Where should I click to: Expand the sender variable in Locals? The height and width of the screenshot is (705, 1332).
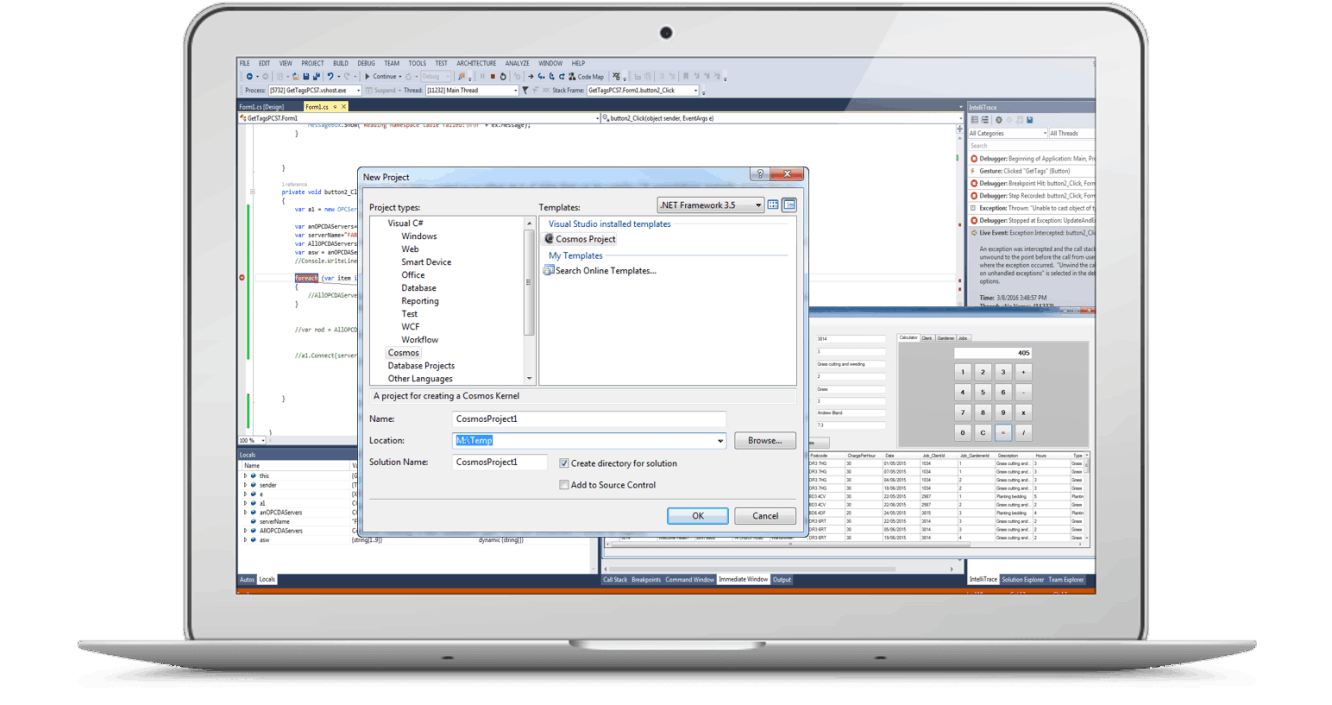coord(245,485)
